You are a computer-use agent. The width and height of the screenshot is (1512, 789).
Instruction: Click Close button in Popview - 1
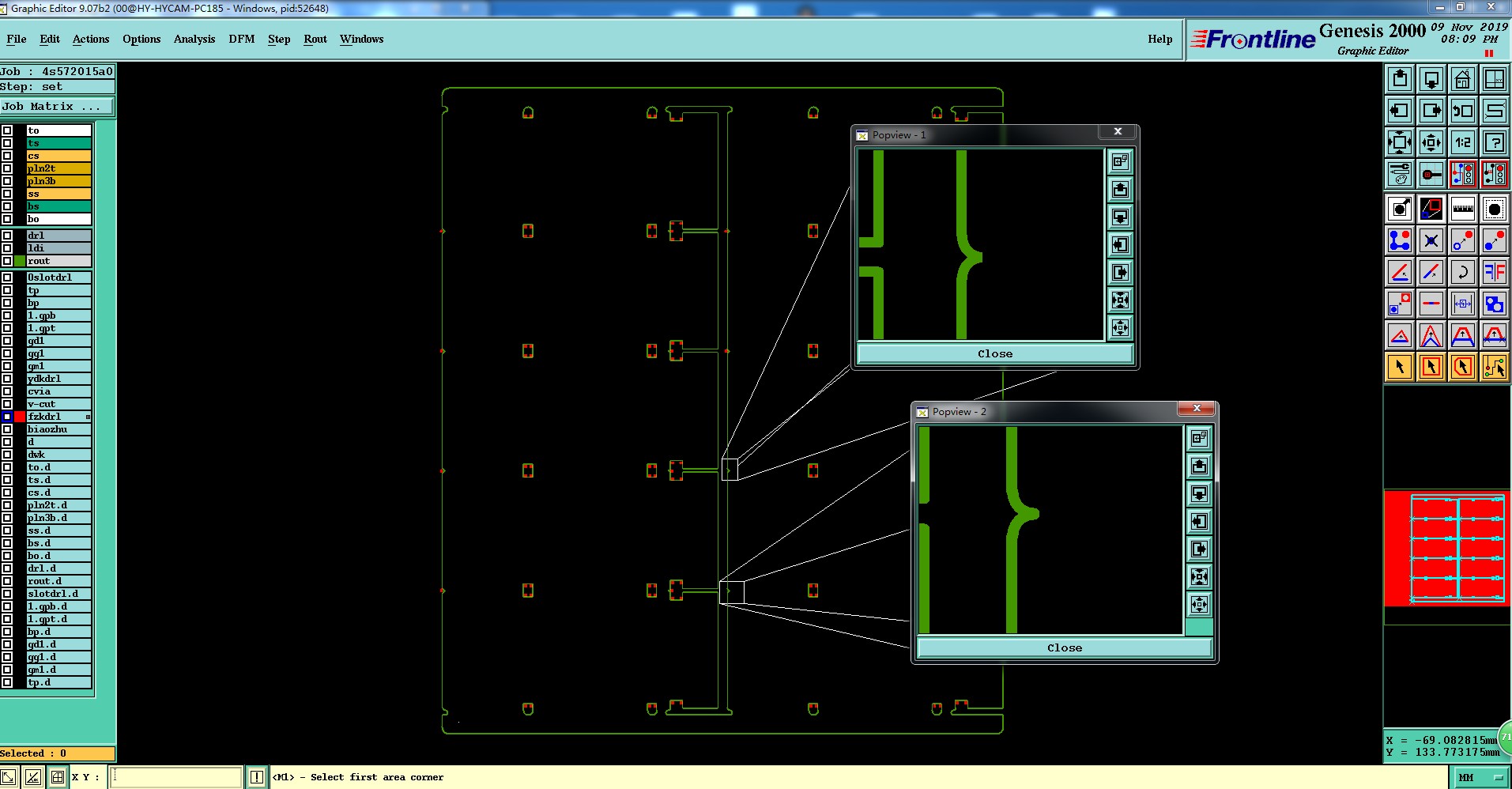[995, 353]
